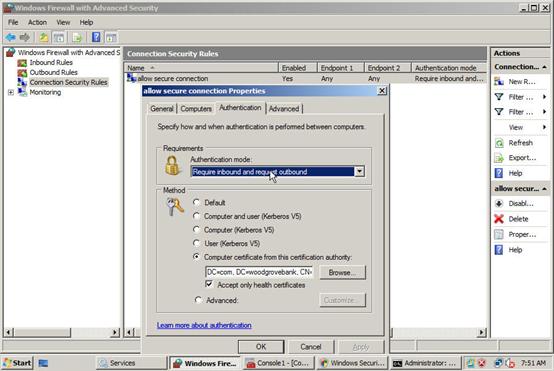This screenshot has height=371, width=554.
Task: Click the Browse button
Action: [x=342, y=272]
